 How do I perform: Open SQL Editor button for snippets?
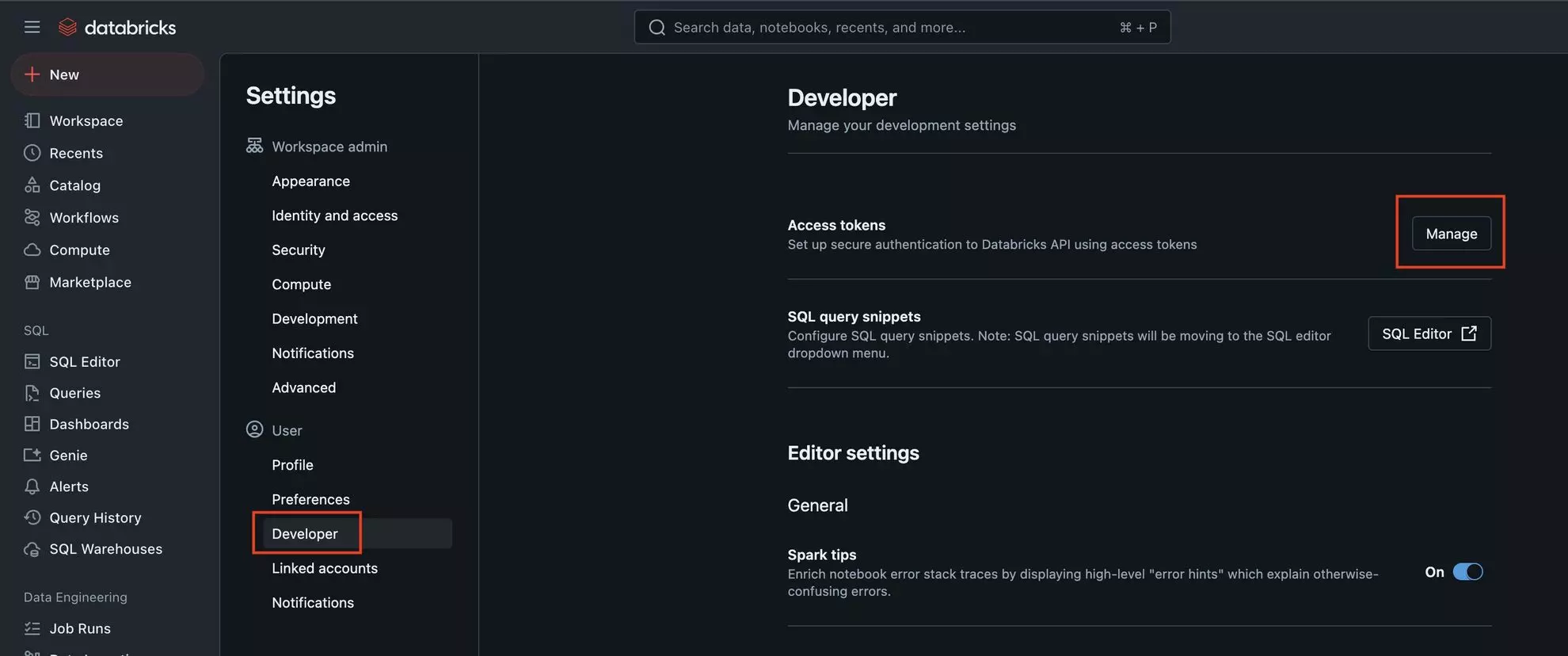(x=1429, y=334)
